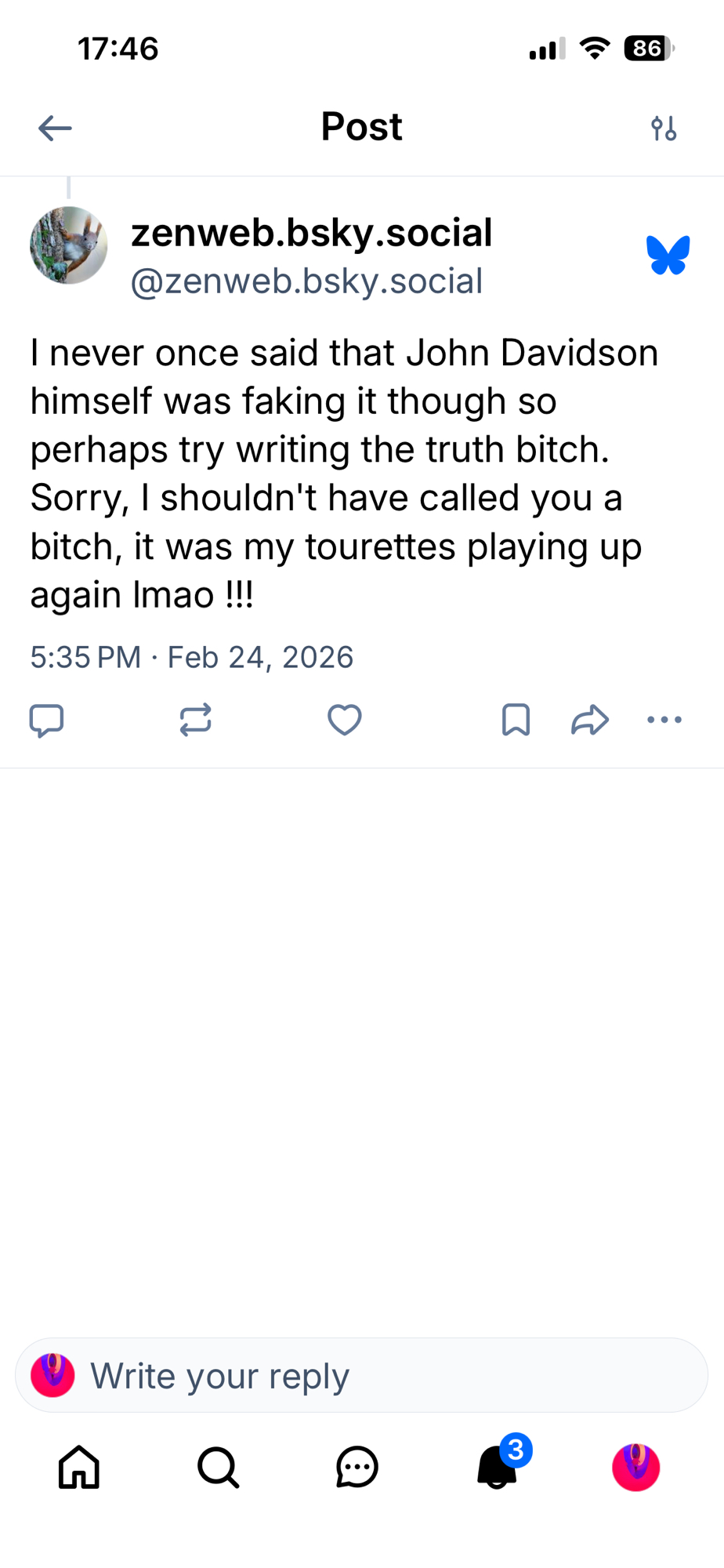Open my profile tab avatar
Screen dimensions: 724x1568
coord(635,1467)
